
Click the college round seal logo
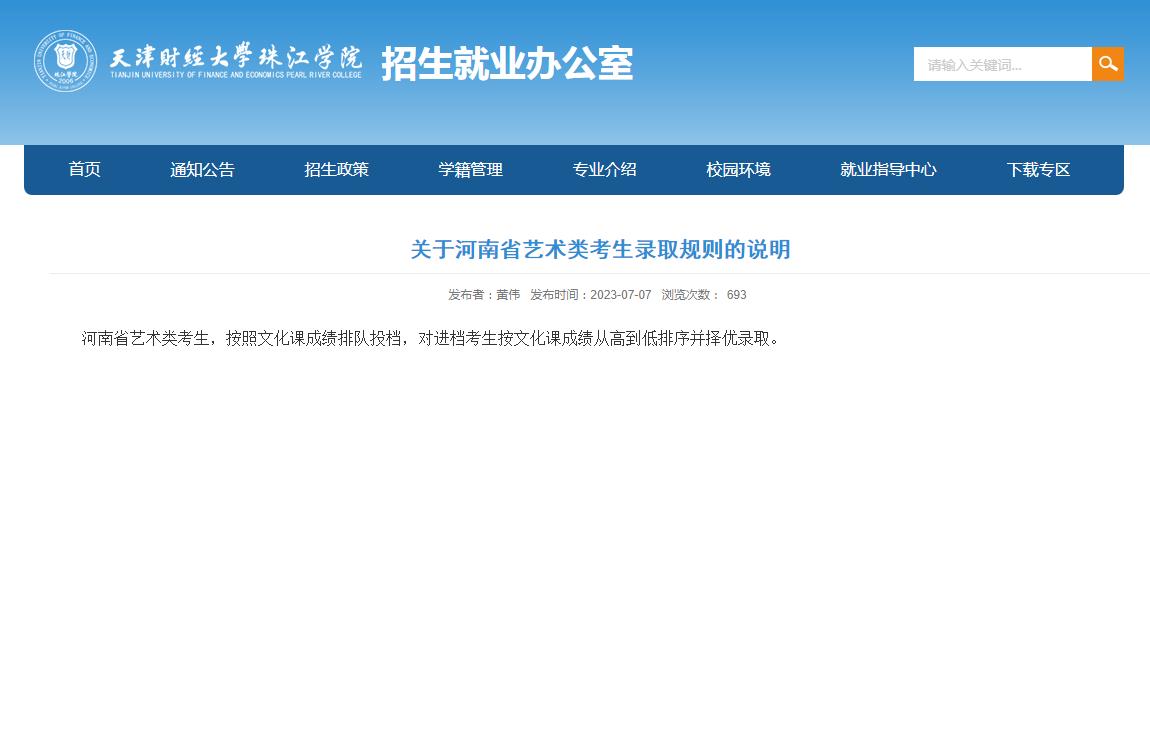pos(65,61)
